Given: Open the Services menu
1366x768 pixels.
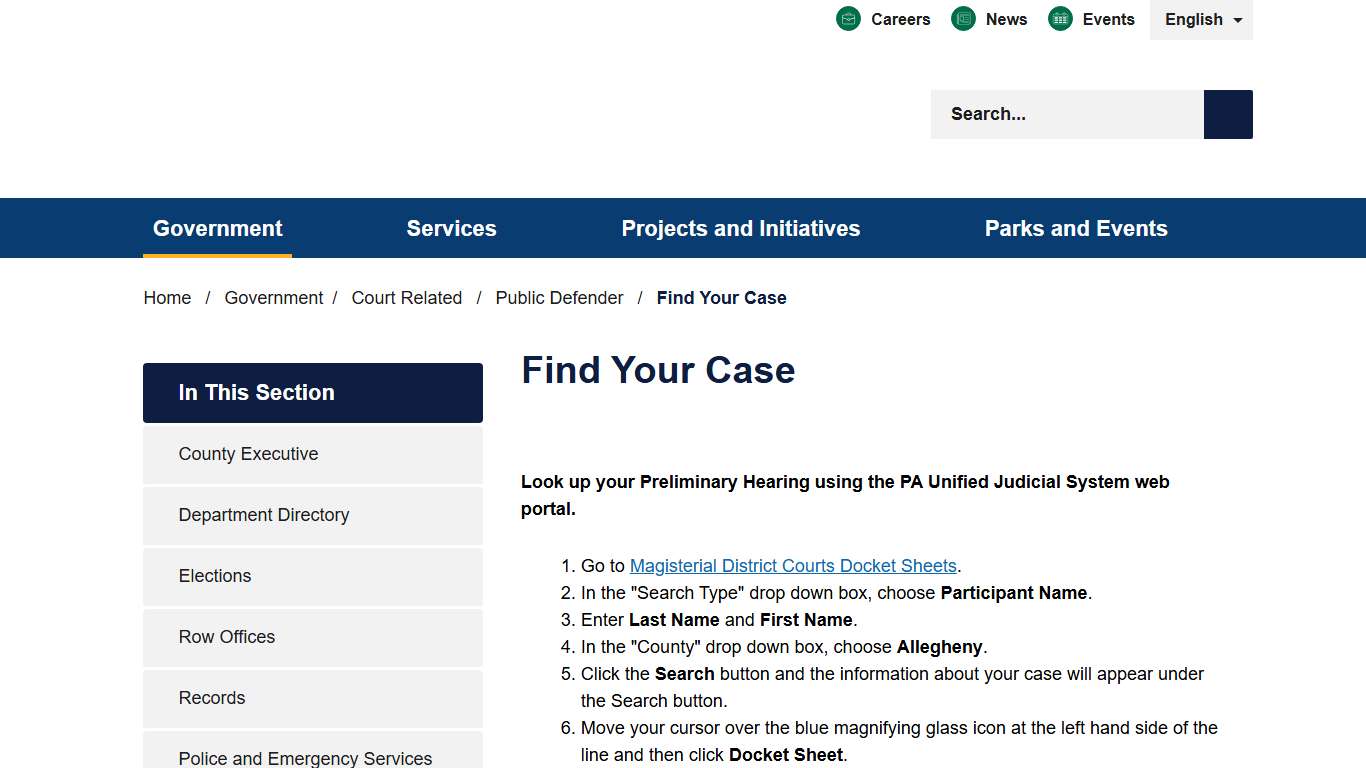Looking at the screenshot, I should 451,228.
